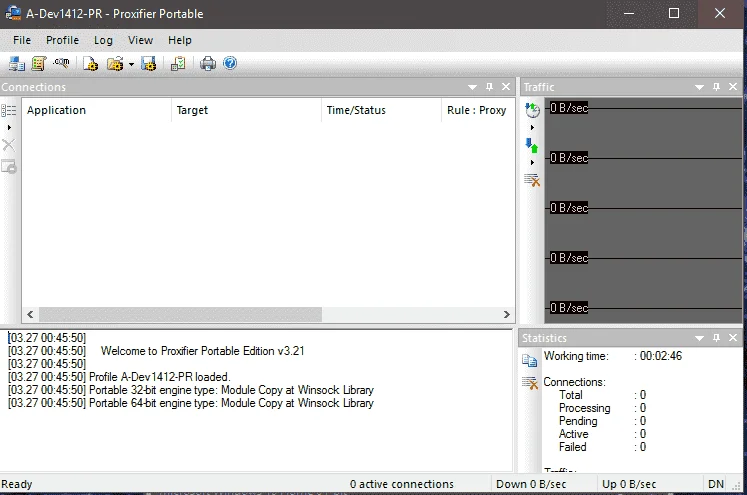
Task: Maximize the Proxifier window
Action: (674, 13)
